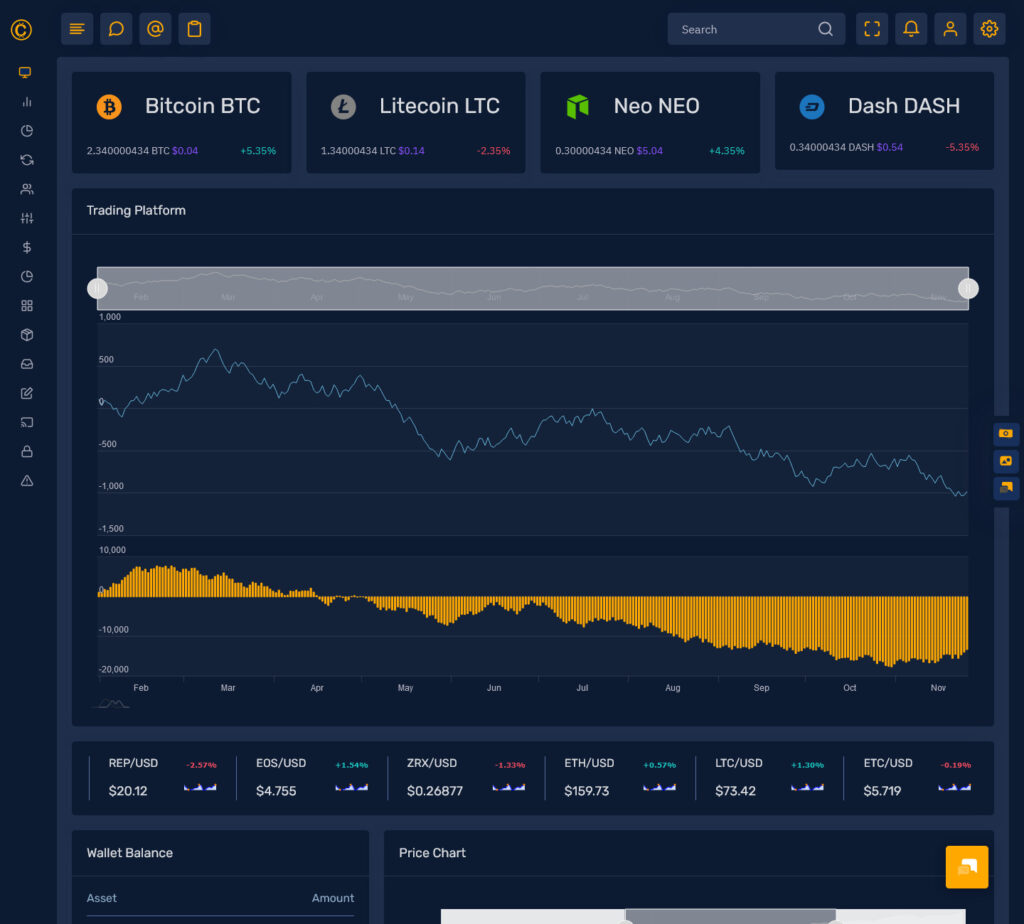Select the Neo NEO card

tap(650, 122)
